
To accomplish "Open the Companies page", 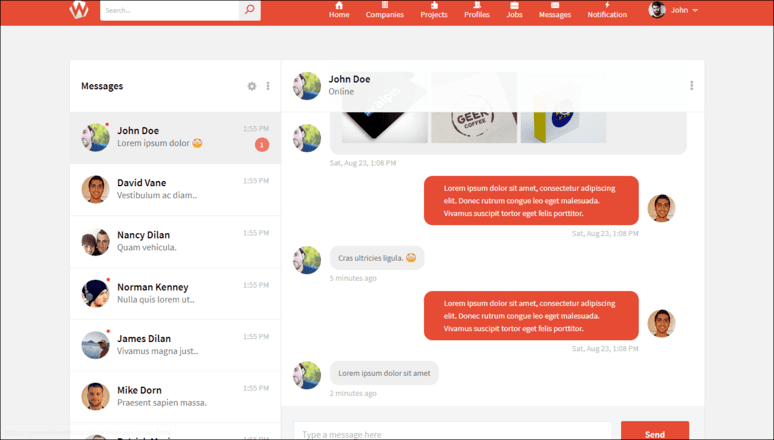I will pyautogui.click(x=385, y=10).
